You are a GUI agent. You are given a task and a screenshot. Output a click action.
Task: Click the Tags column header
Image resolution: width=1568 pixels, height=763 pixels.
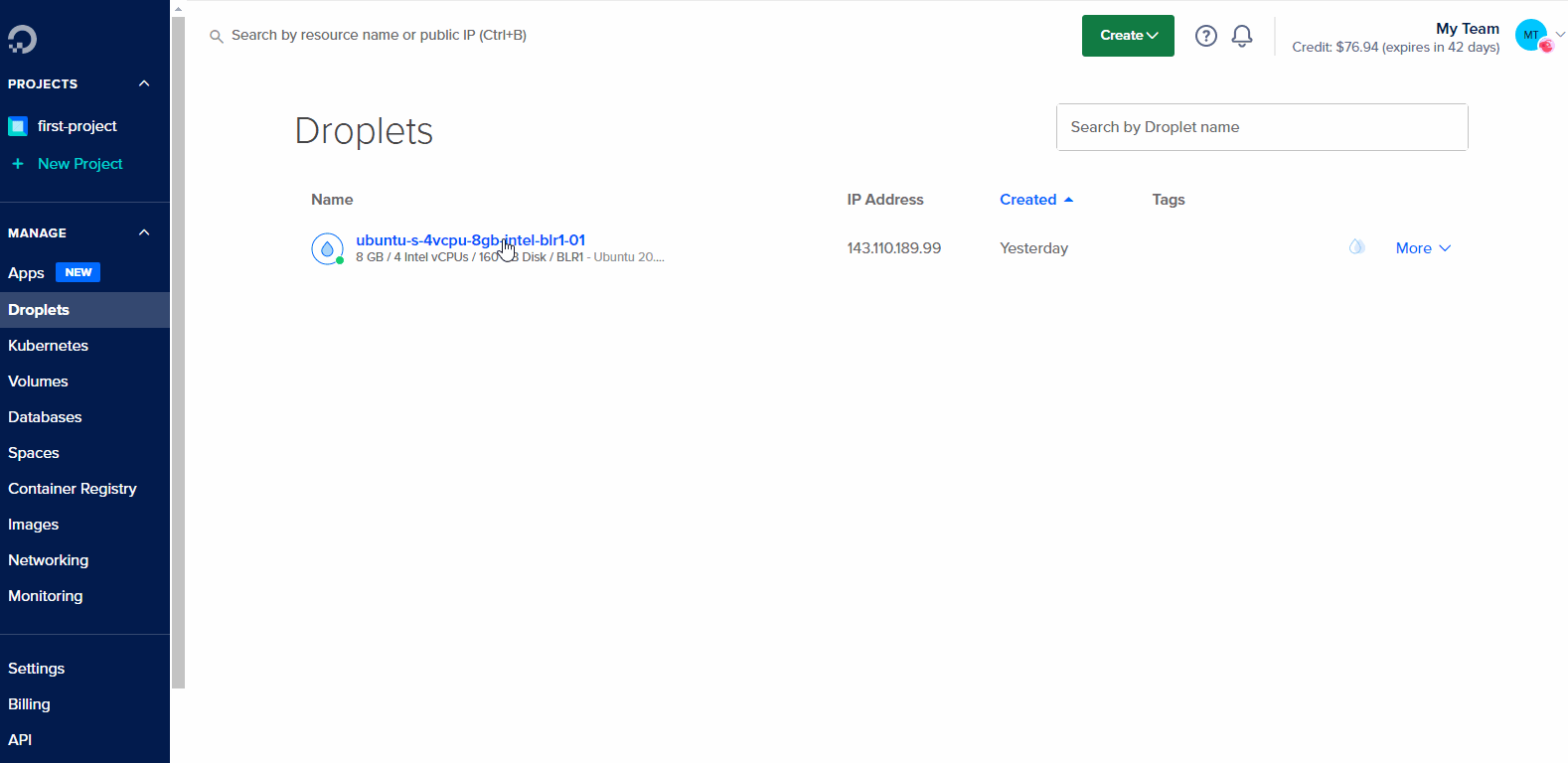point(1169,200)
